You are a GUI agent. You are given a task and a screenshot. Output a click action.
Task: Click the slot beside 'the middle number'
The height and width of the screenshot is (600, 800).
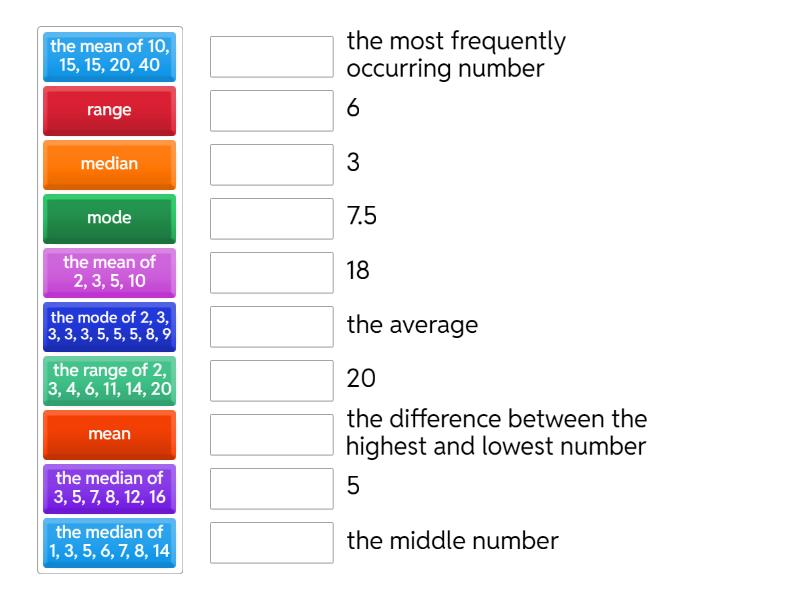pos(272,543)
